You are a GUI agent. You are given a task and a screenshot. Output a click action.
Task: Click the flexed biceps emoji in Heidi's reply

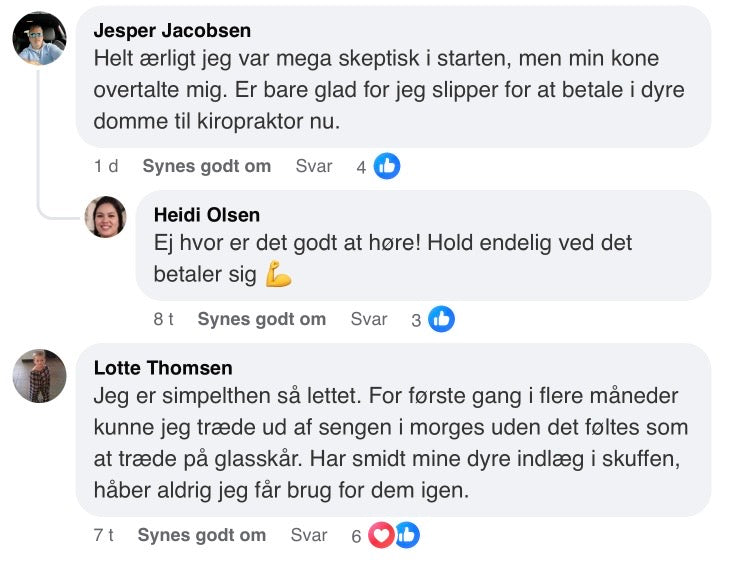click(x=278, y=274)
